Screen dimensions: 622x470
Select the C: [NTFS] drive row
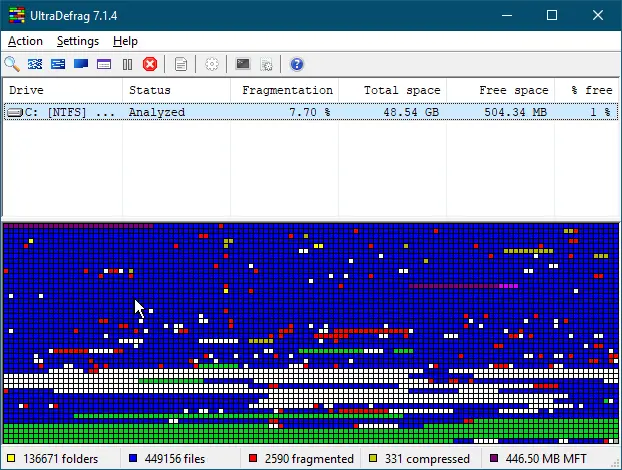(x=311, y=112)
